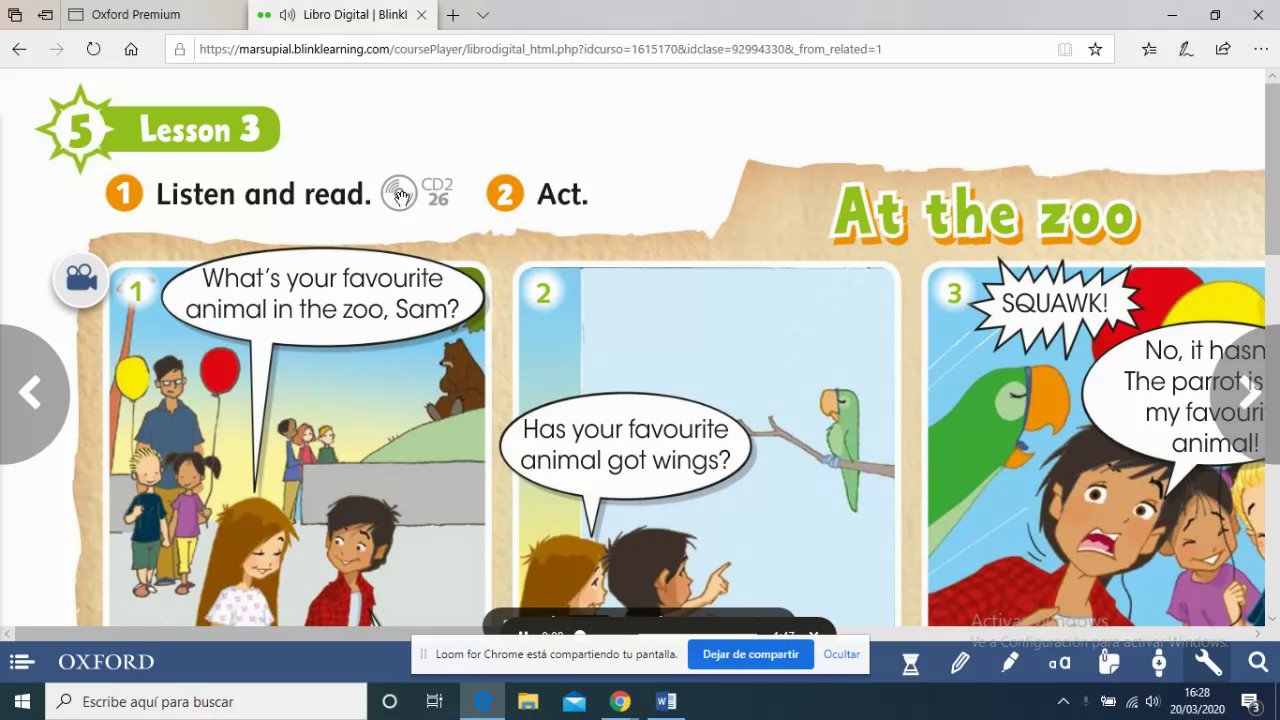
Task: Open the notes with paperclip tool
Action: pyautogui.click(x=1109, y=662)
